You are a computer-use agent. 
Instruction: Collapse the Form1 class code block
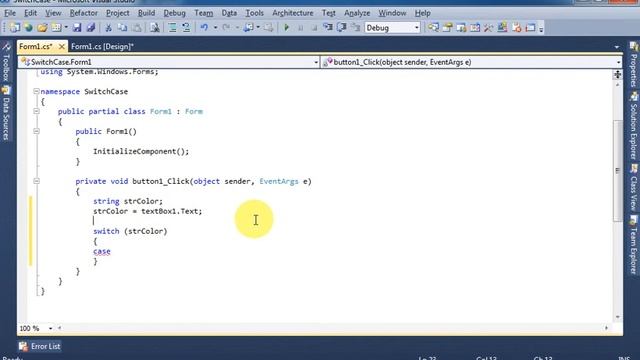click(36, 111)
